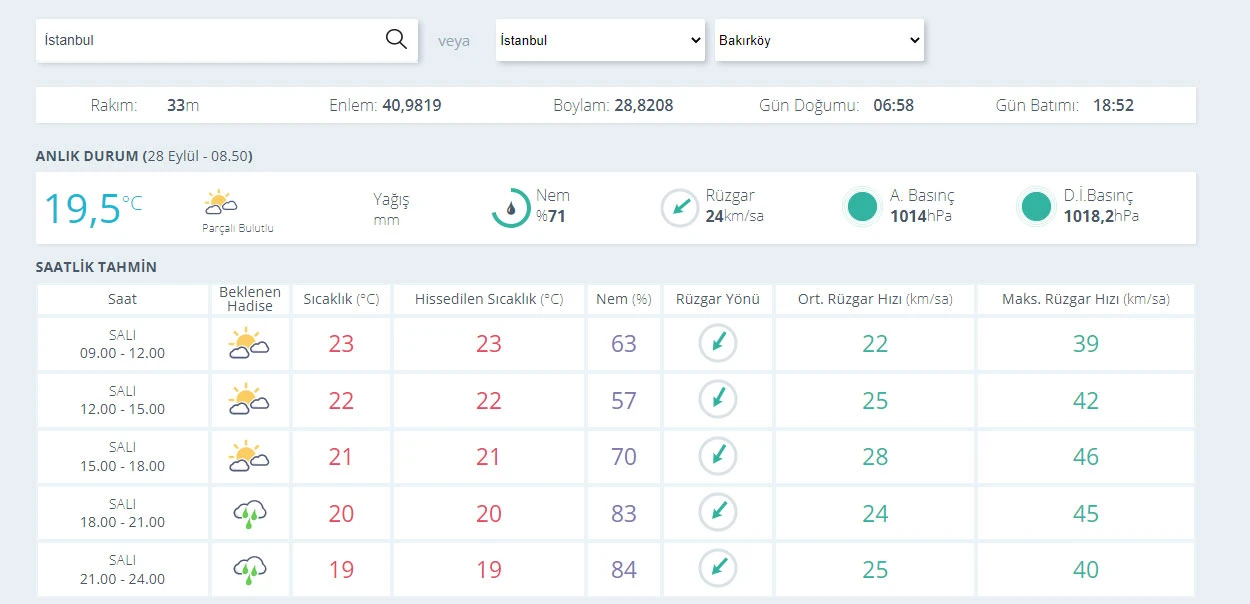The height and width of the screenshot is (604, 1250).
Task: Click the Hissedilen Sıcaklık column header
Action: point(488,299)
